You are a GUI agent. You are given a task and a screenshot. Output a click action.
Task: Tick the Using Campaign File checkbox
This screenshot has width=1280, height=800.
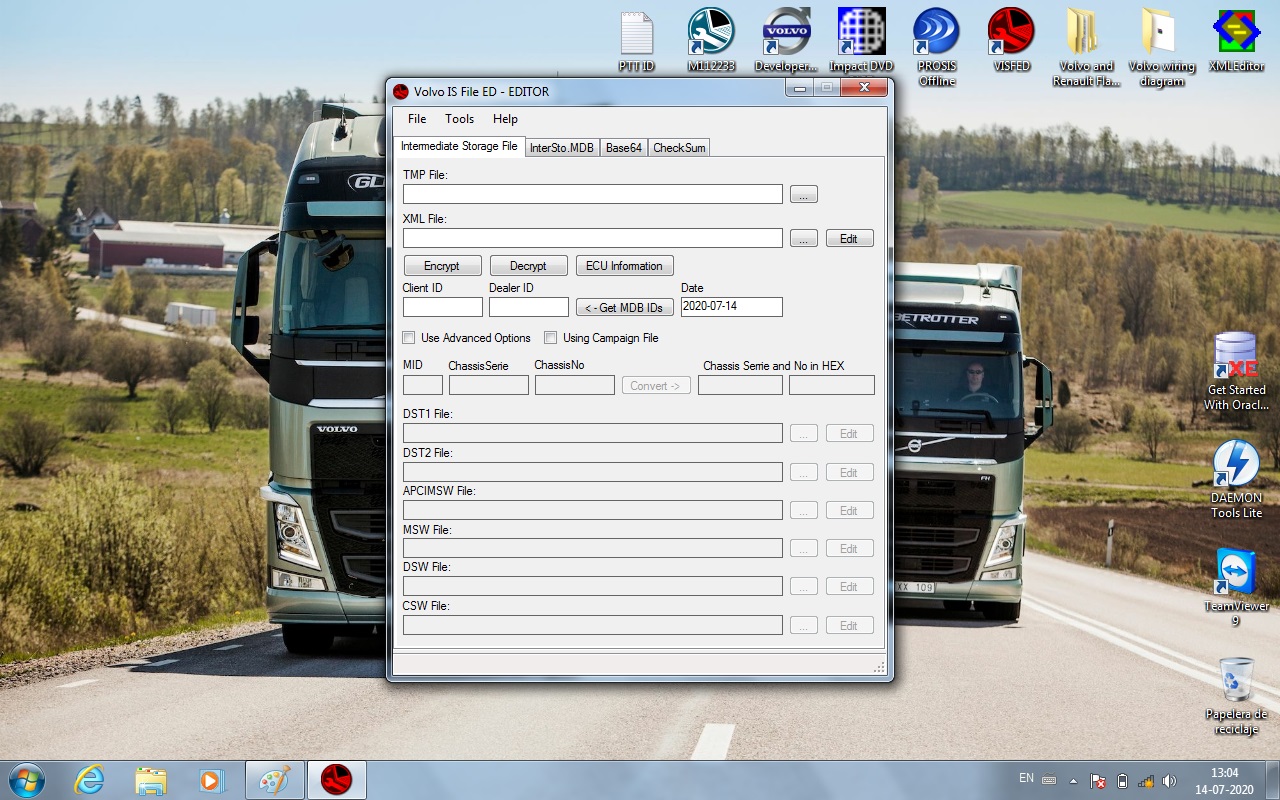coord(550,338)
